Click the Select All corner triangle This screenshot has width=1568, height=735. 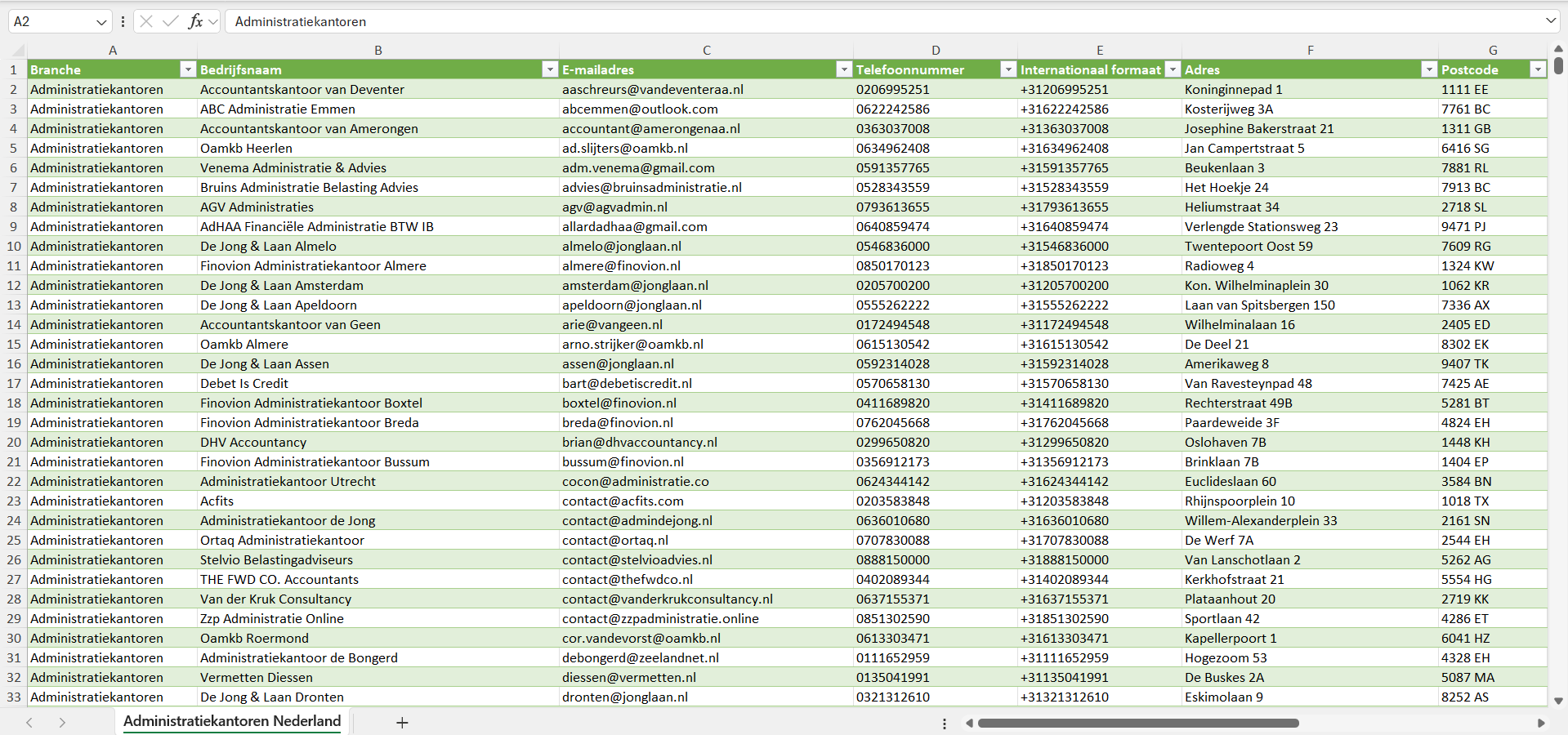tap(17, 51)
